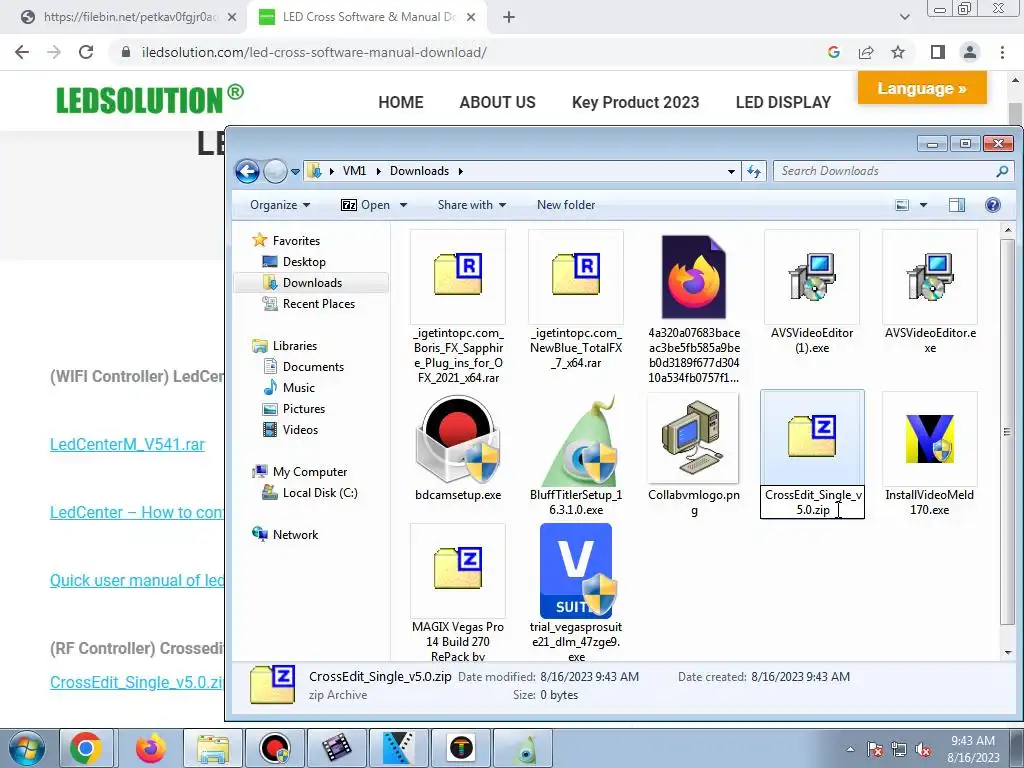Select My Computer in navigation pane
The height and width of the screenshot is (768, 1024).
[x=310, y=472]
